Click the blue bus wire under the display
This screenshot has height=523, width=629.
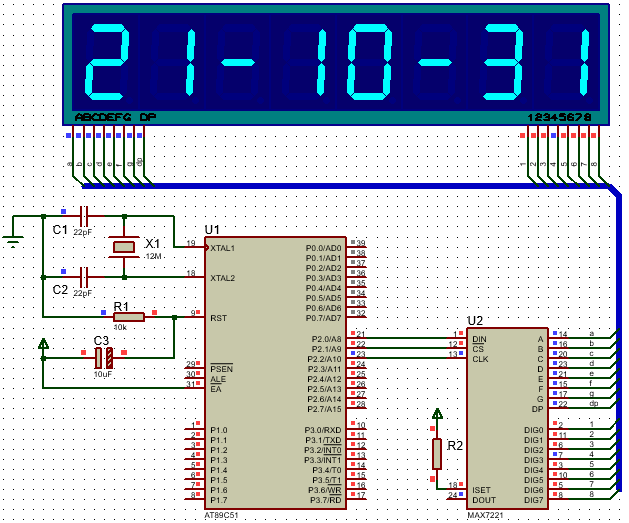(345, 186)
